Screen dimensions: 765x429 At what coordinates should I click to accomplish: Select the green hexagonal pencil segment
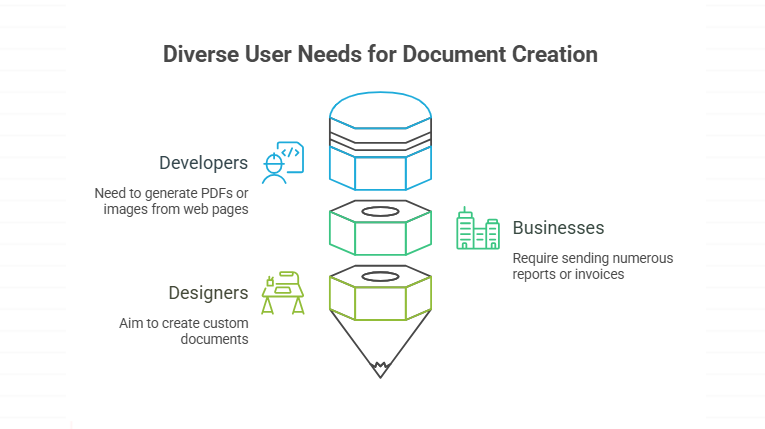coord(380,238)
